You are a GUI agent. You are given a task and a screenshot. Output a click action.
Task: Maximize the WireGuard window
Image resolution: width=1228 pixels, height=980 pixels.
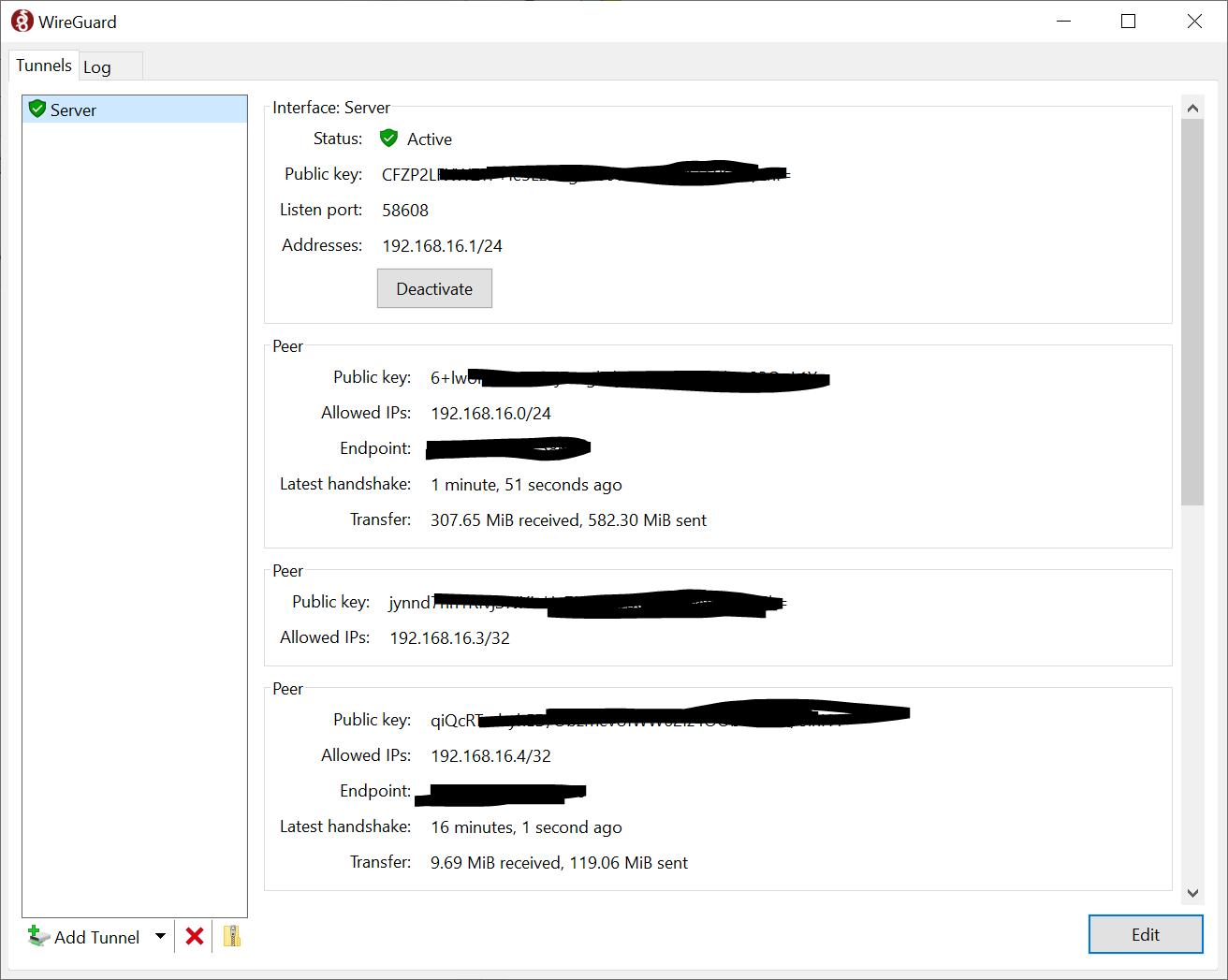pyautogui.click(x=1129, y=21)
